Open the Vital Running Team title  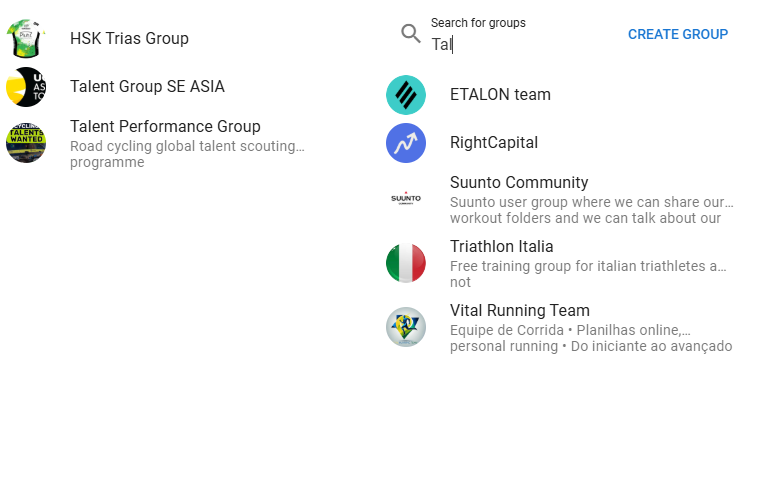point(519,311)
